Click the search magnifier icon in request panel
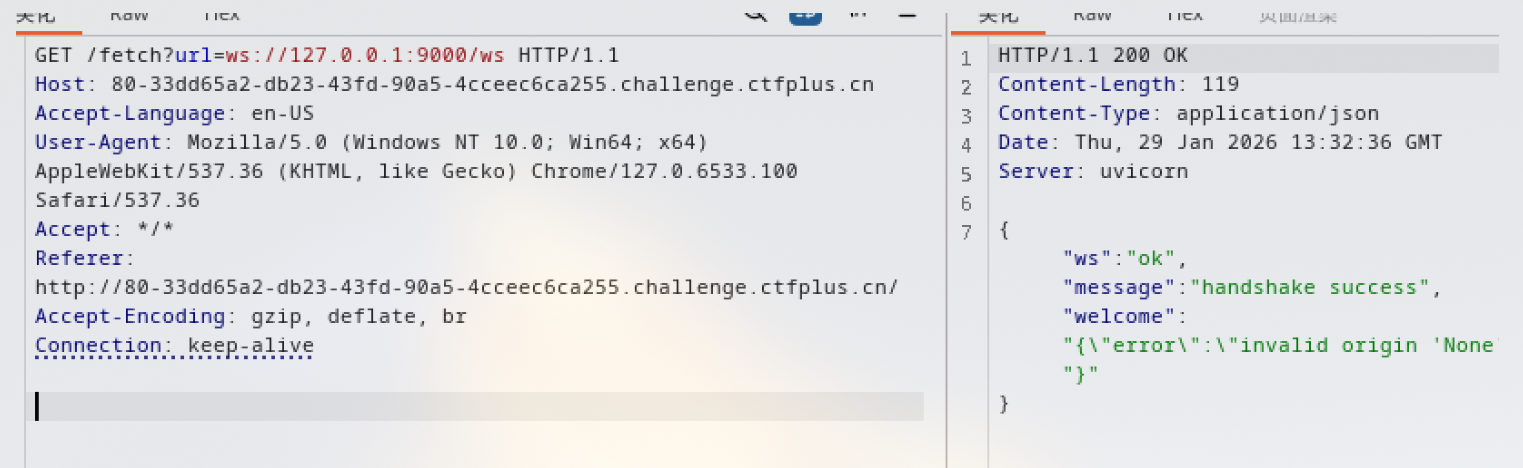This screenshot has width=1523, height=468. point(756,12)
